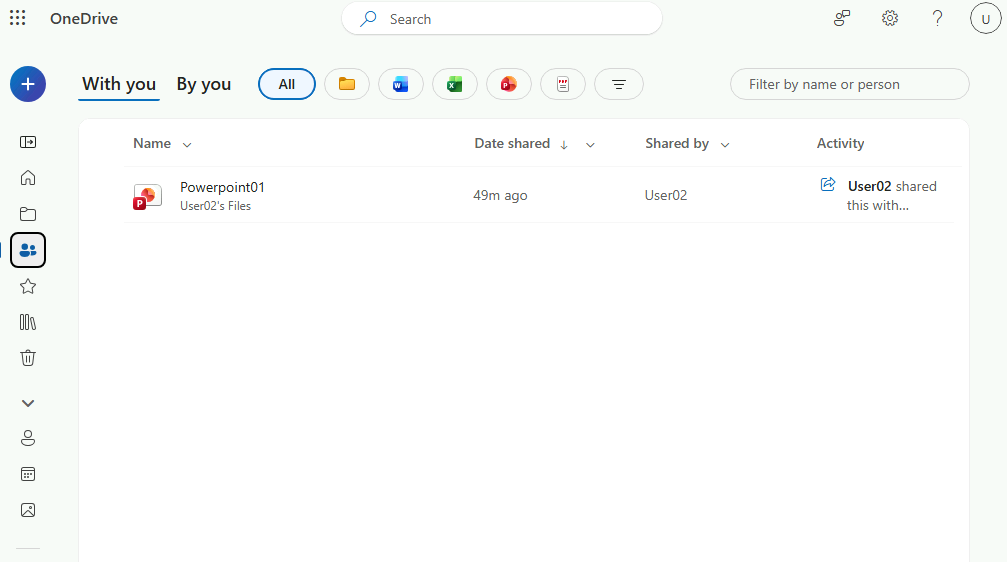
Task: Click the Date shared sort arrow
Action: [x=564, y=145]
